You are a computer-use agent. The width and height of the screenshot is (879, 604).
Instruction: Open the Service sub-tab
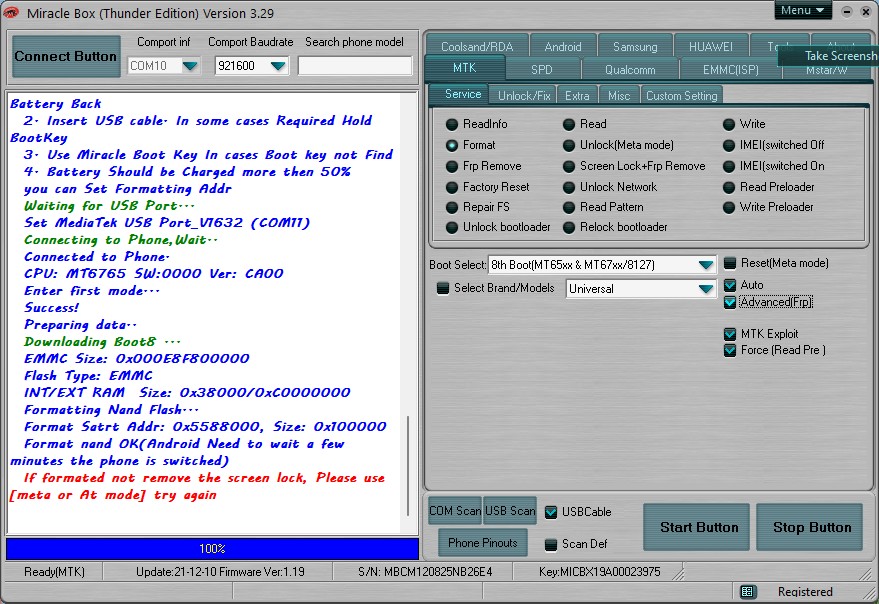(462, 94)
